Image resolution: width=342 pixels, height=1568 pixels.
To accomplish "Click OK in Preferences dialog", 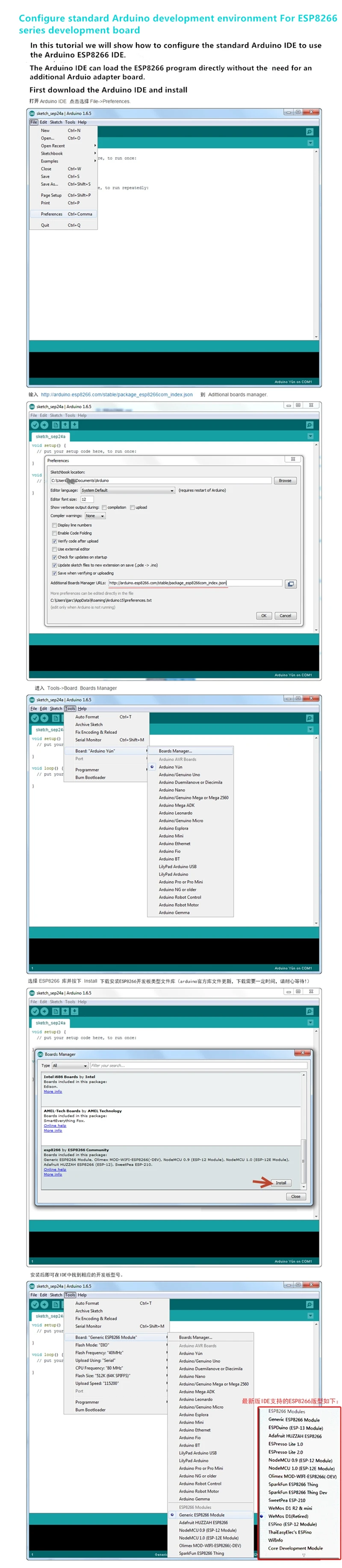I will point(263,615).
